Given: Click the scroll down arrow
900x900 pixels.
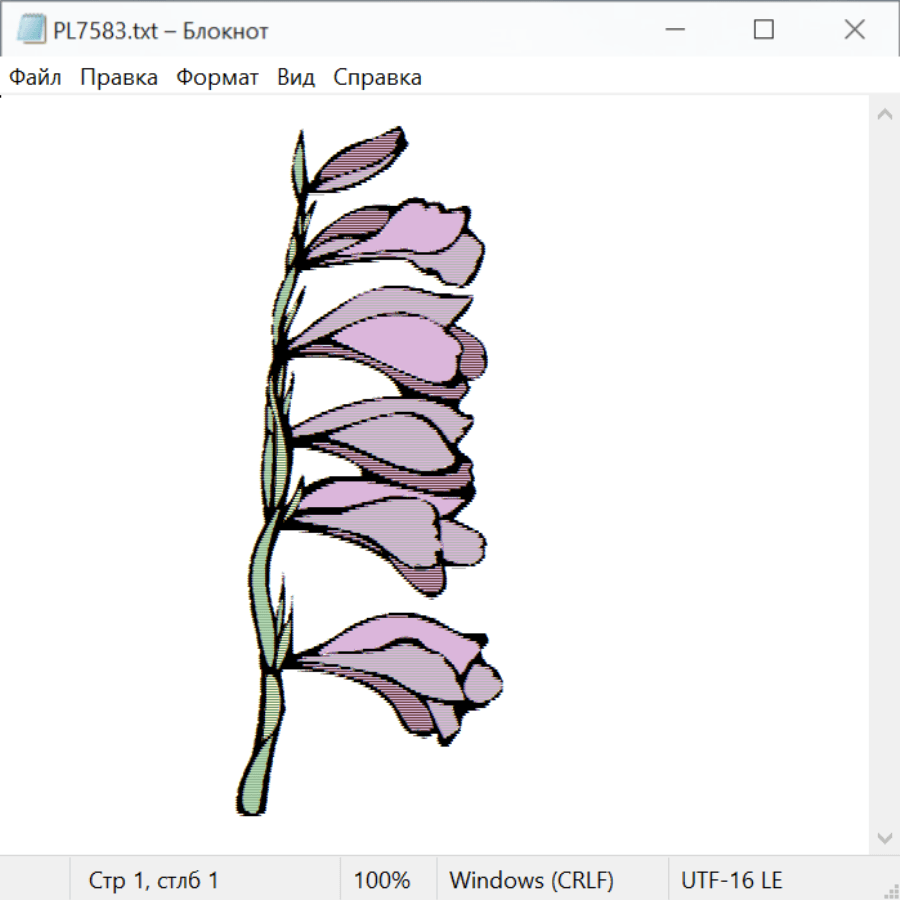Looking at the screenshot, I should click(884, 837).
